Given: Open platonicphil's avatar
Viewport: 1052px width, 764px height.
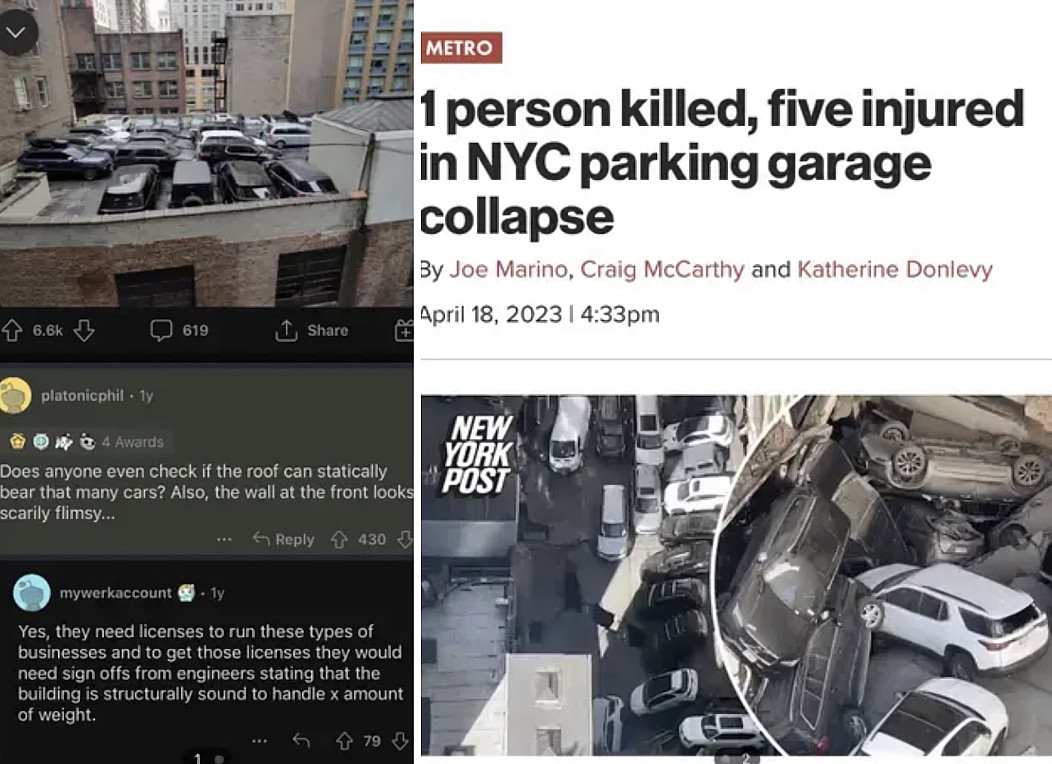Looking at the screenshot, I should tap(15, 395).
